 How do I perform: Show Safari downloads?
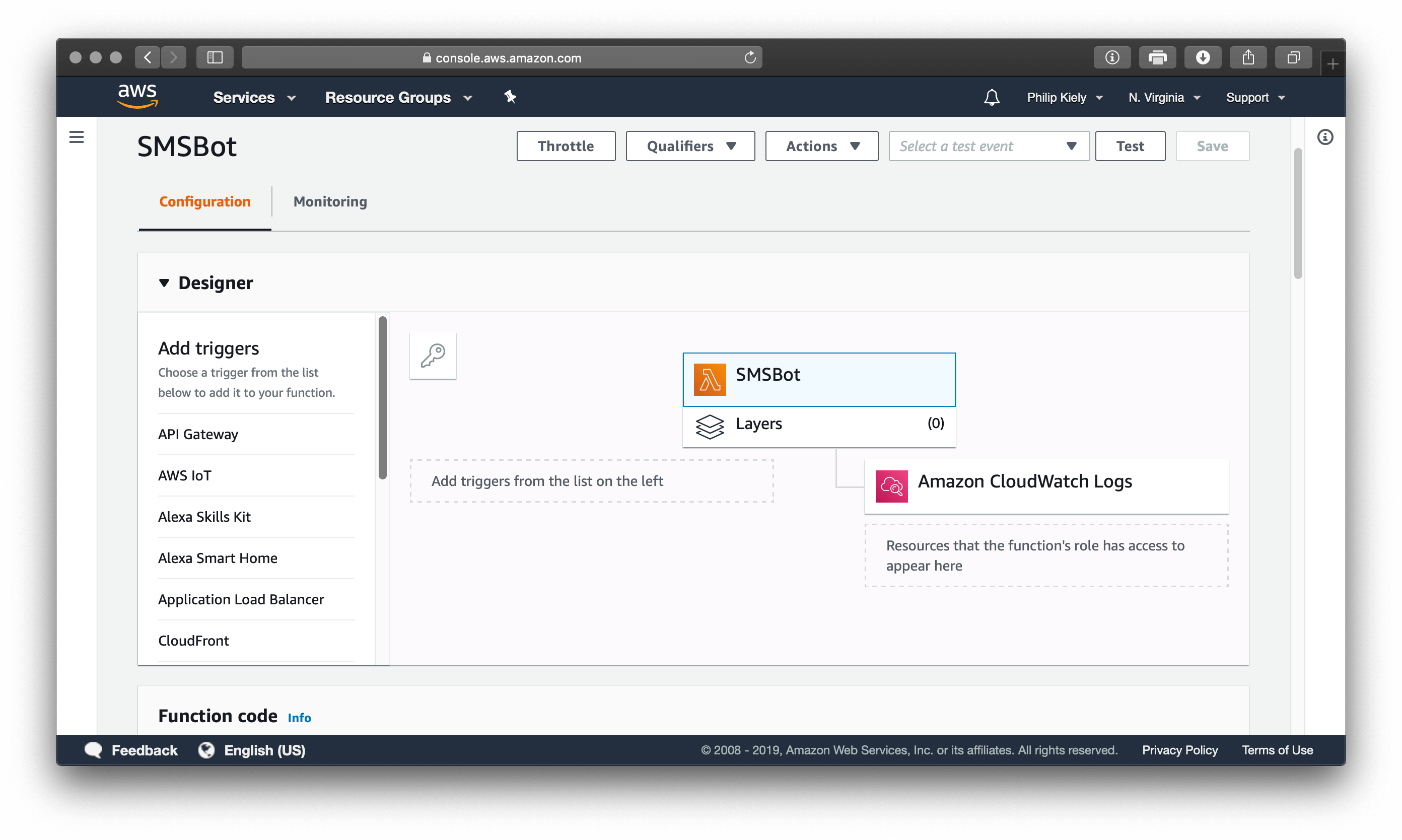point(1202,57)
